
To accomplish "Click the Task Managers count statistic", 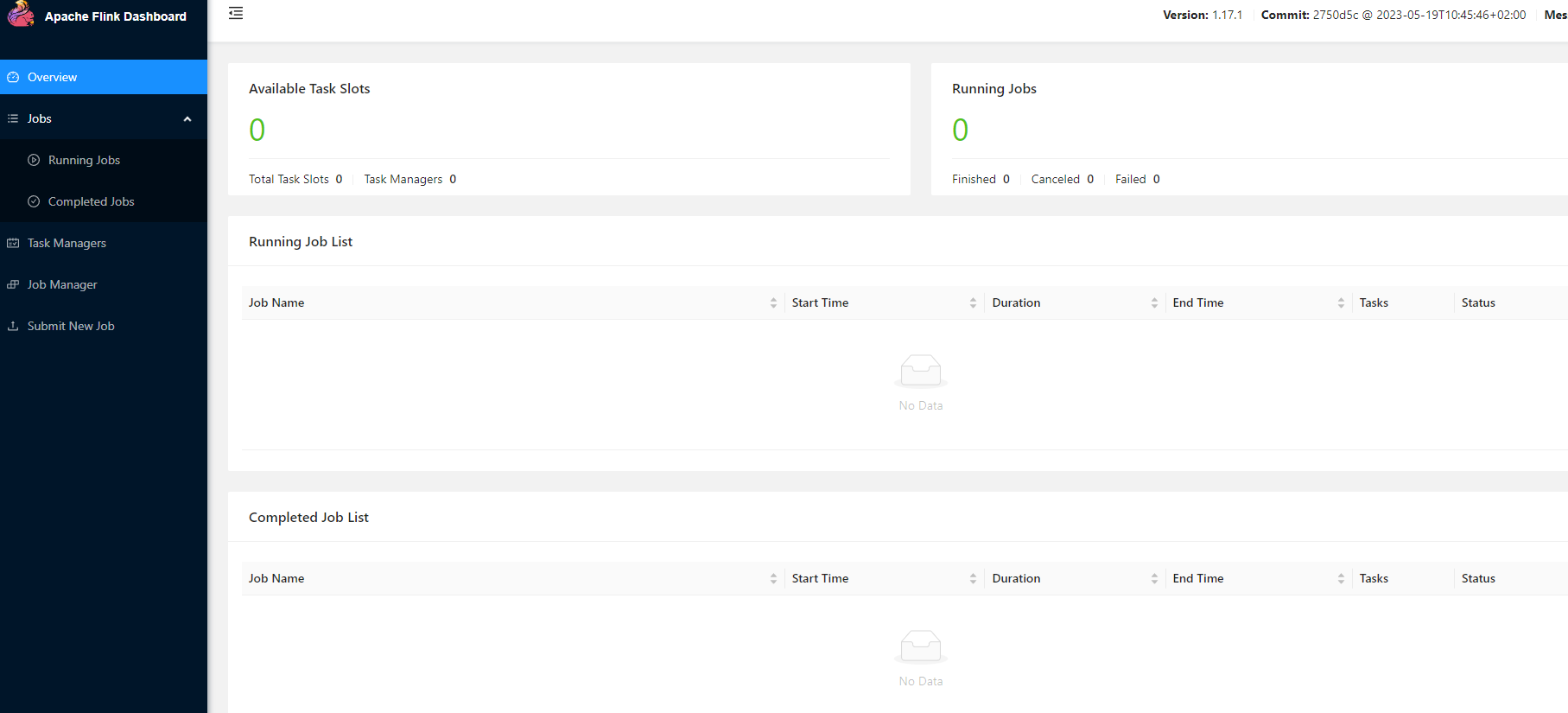I will pos(410,179).
